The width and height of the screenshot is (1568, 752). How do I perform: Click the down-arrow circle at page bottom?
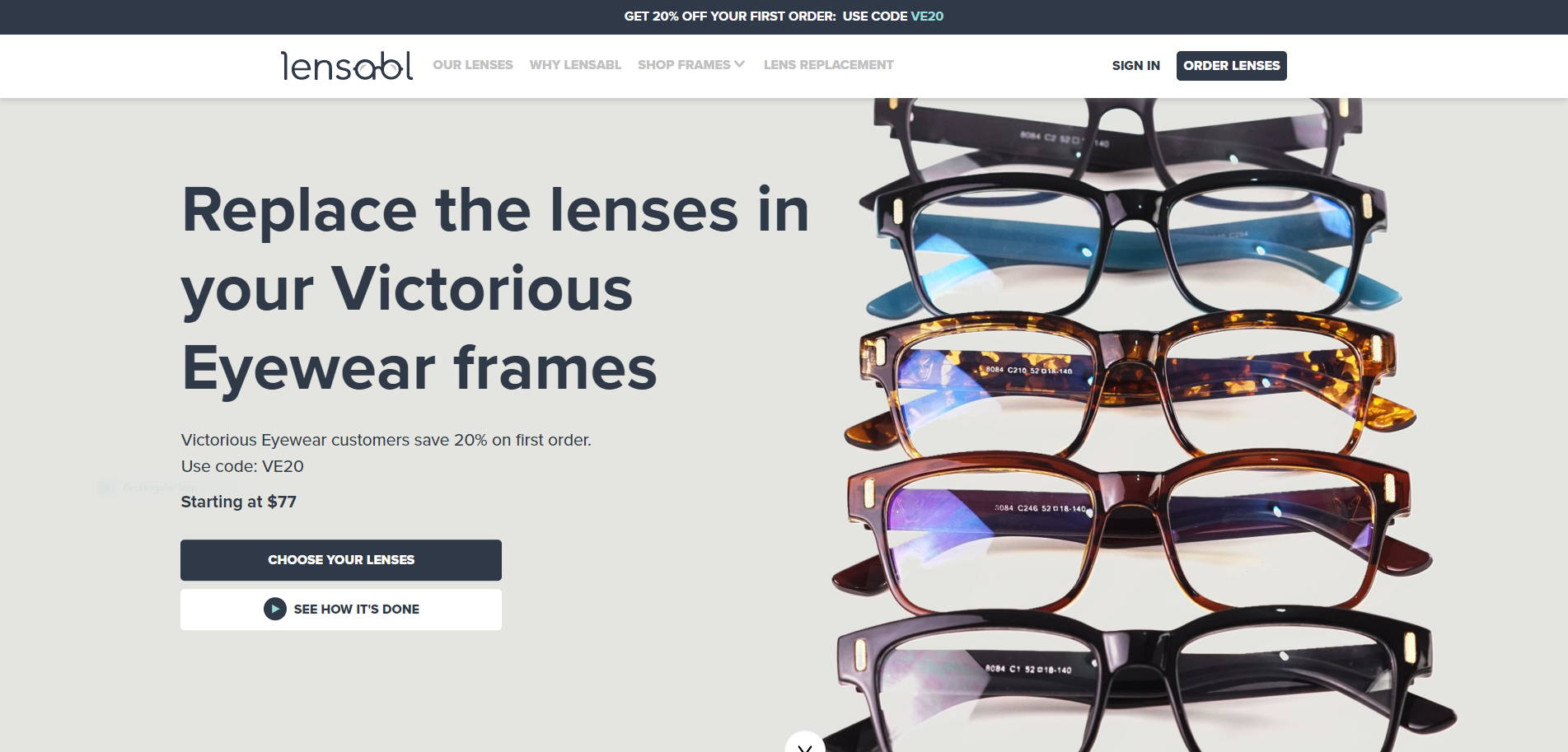pyautogui.click(x=805, y=743)
